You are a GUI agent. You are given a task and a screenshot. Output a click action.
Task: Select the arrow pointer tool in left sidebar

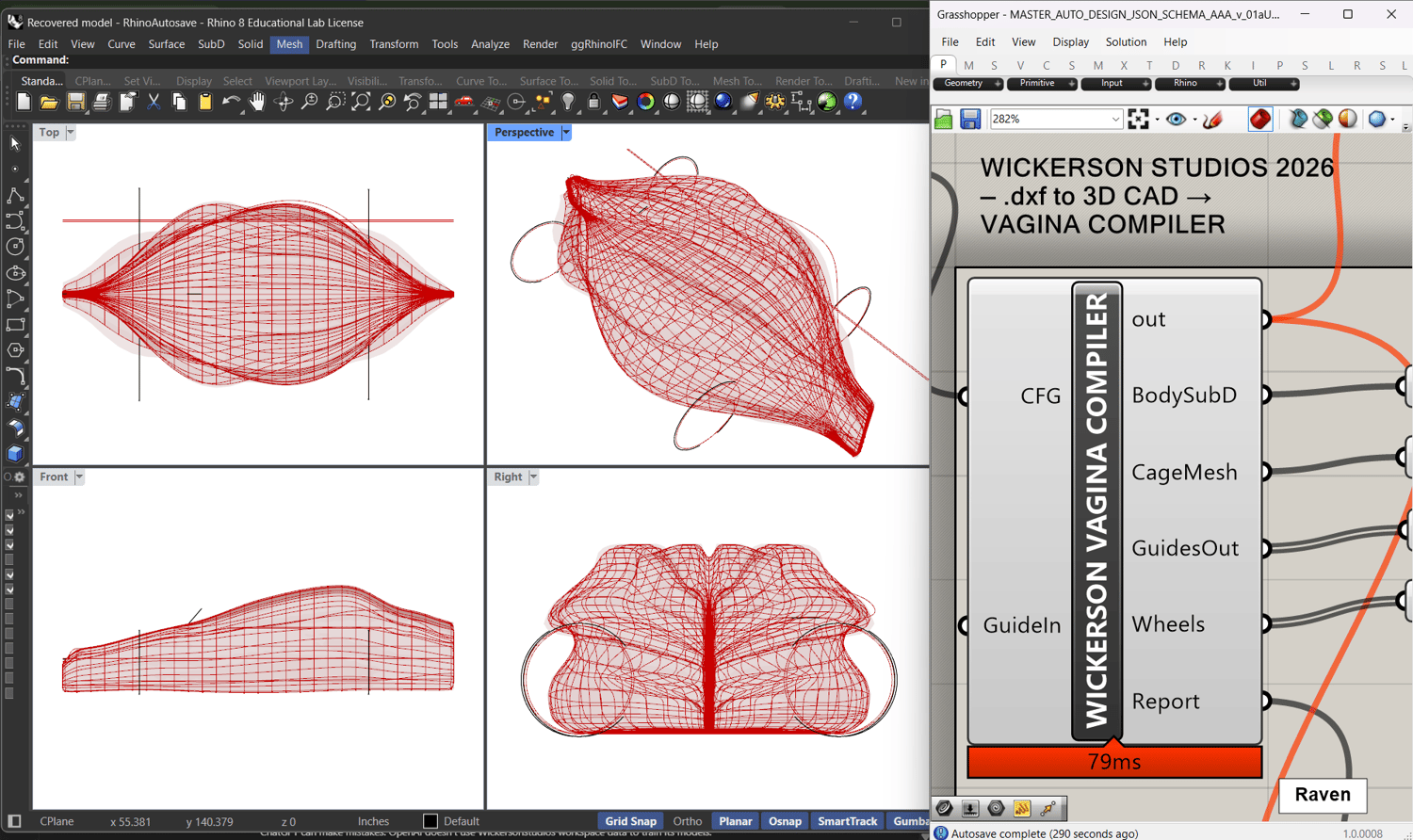click(15, 144)
